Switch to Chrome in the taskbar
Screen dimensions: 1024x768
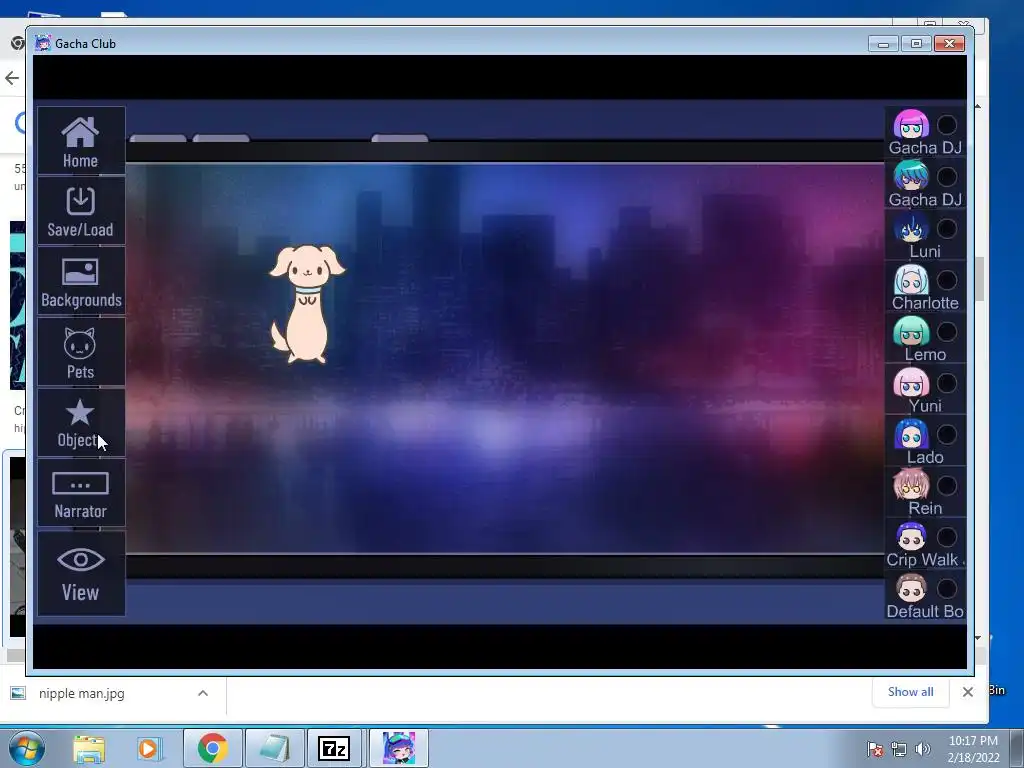pyautogui.click(x=212, y=748)
